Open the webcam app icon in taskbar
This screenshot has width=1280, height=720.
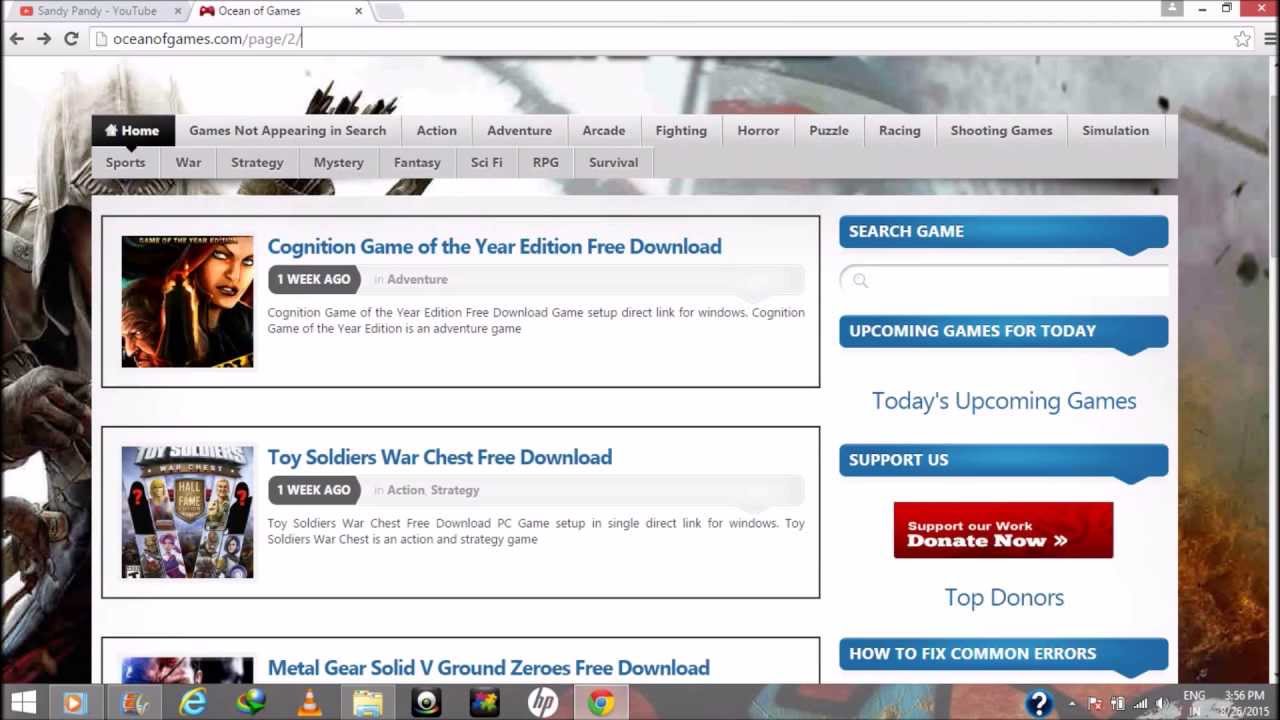(x=426, y=703)
